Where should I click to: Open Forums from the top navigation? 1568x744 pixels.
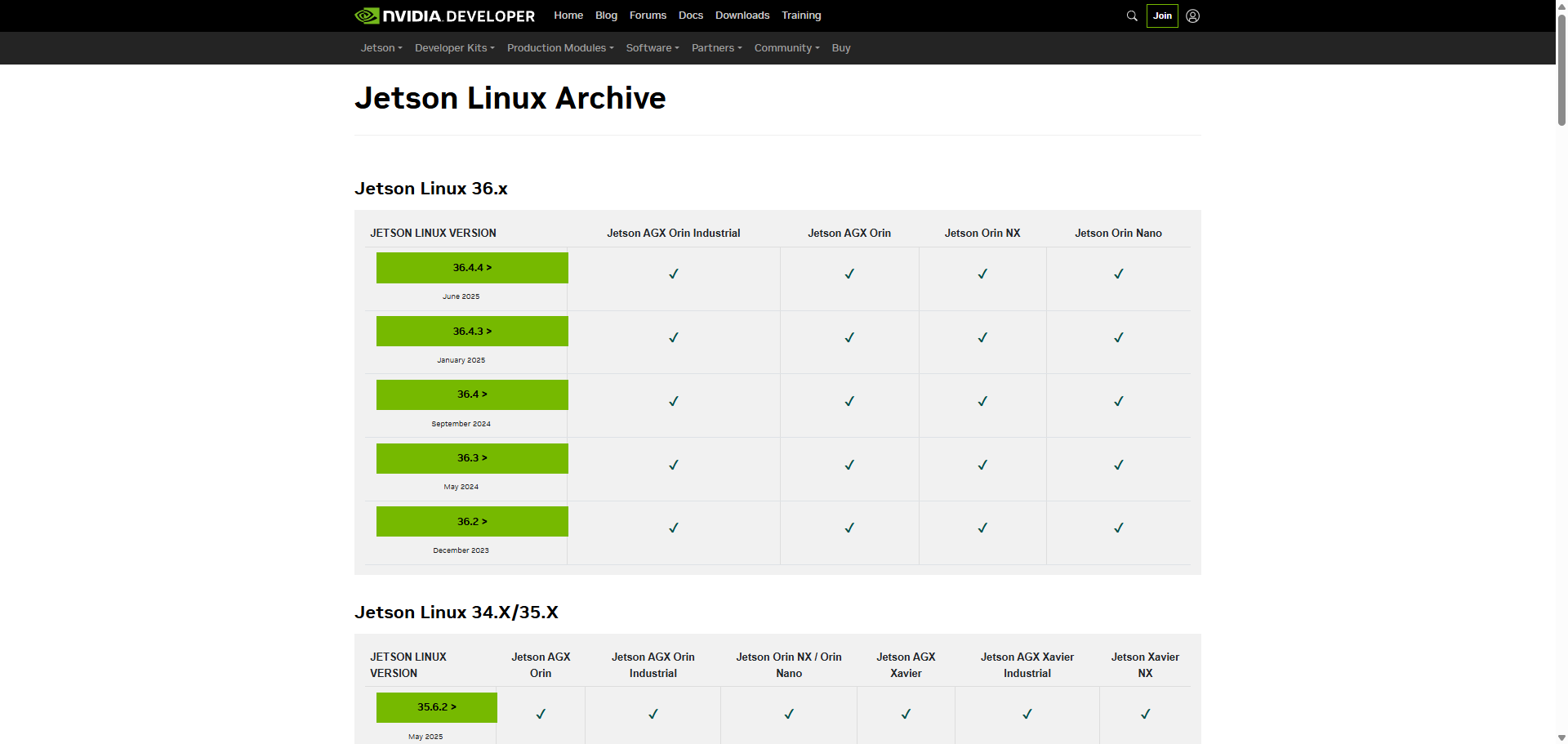648,16
